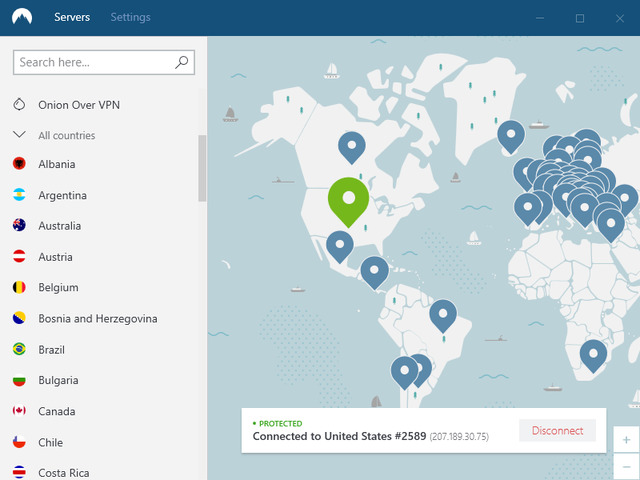The image size is (640, 480).
Task: Click the Argentina map pin behind Chile
Action: point(425,369)
